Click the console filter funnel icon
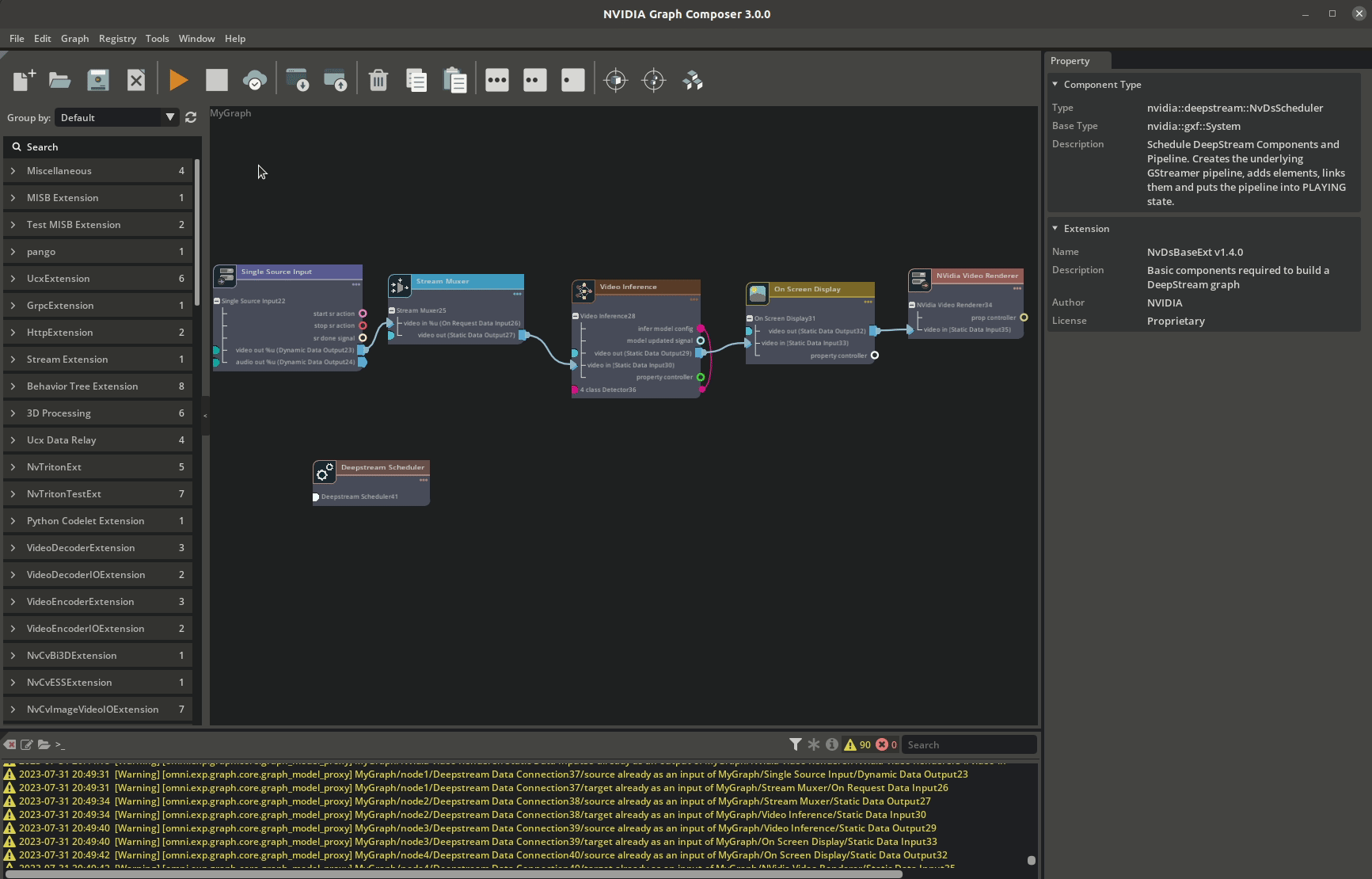 (796, 744)
